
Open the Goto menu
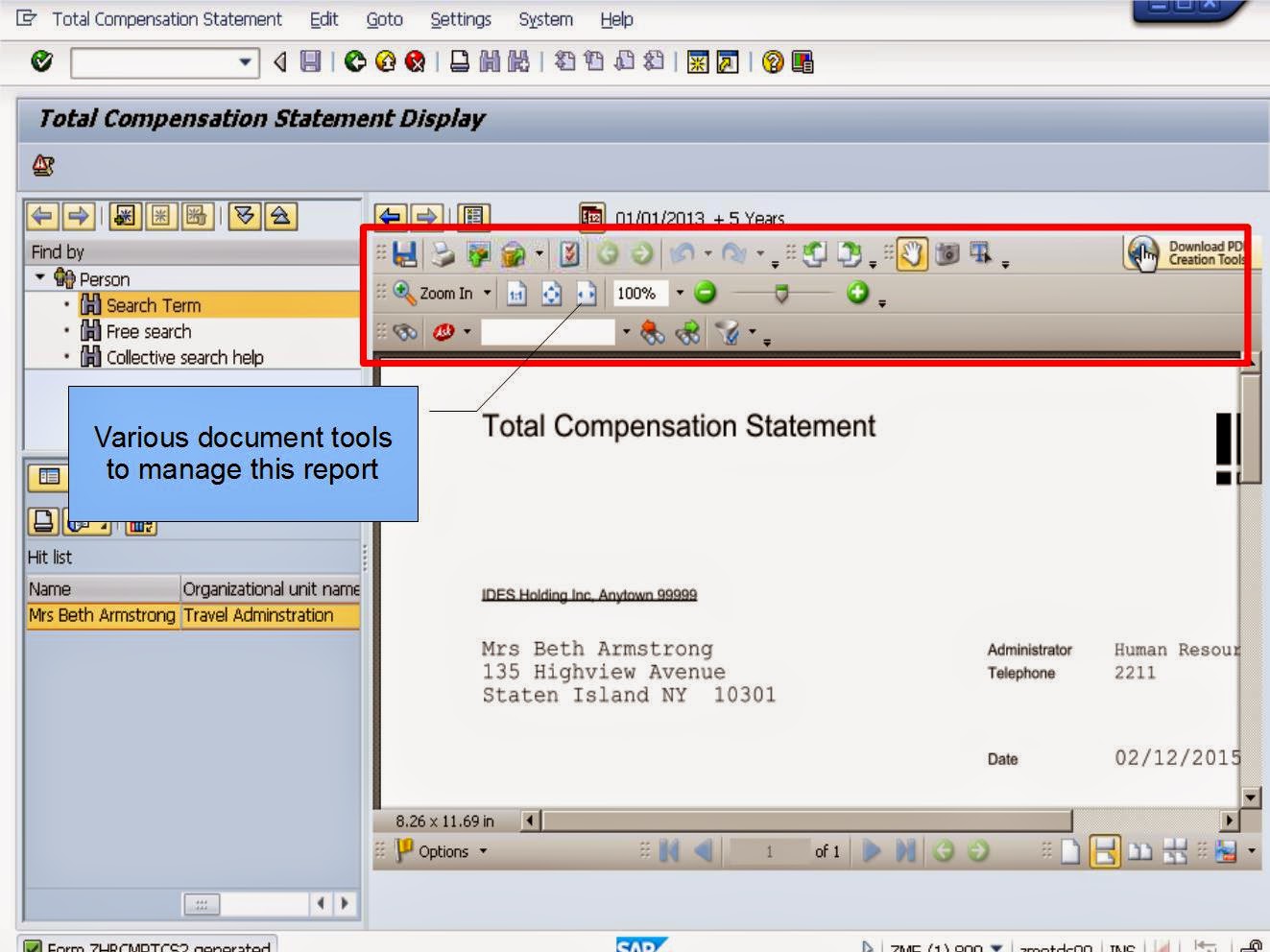pyautogui.click(x=383, y=19)
